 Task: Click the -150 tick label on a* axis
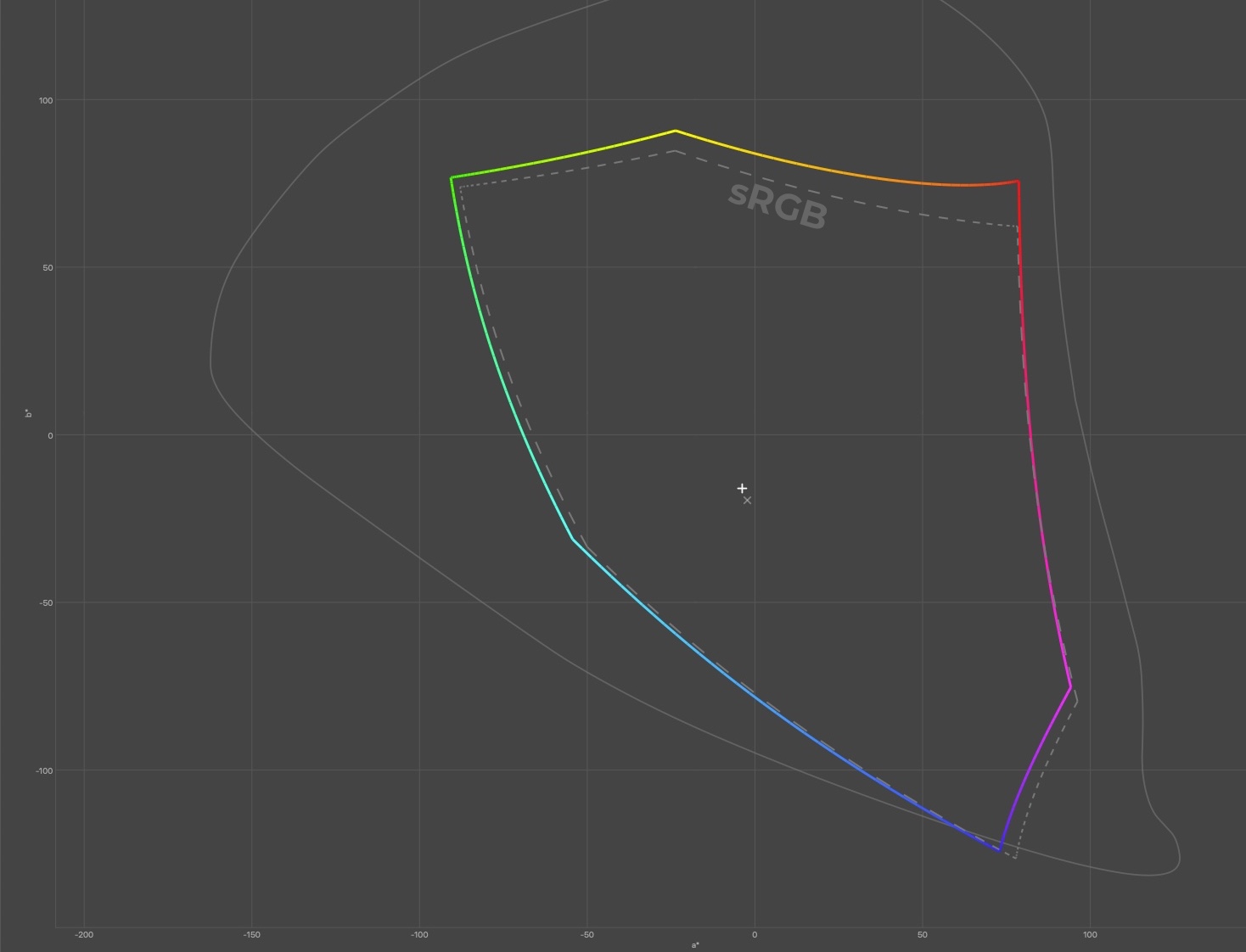pyautogui.click(x=251, y=935)
